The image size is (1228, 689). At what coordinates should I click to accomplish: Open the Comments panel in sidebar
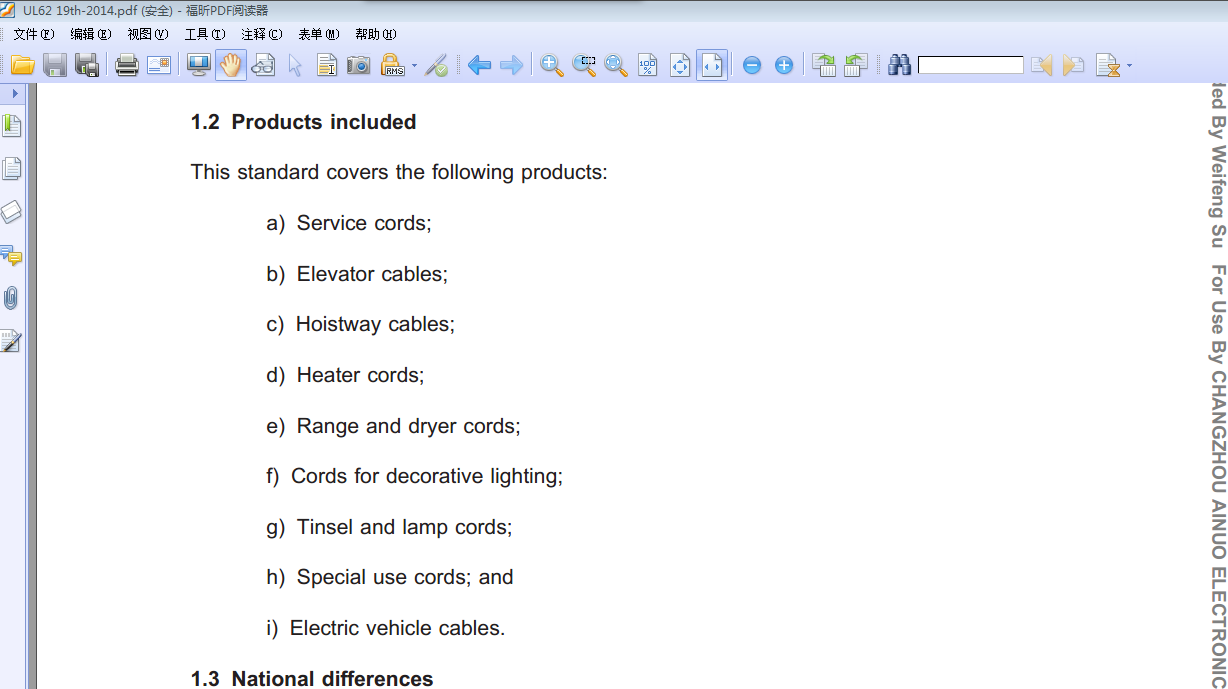[12, 255]
